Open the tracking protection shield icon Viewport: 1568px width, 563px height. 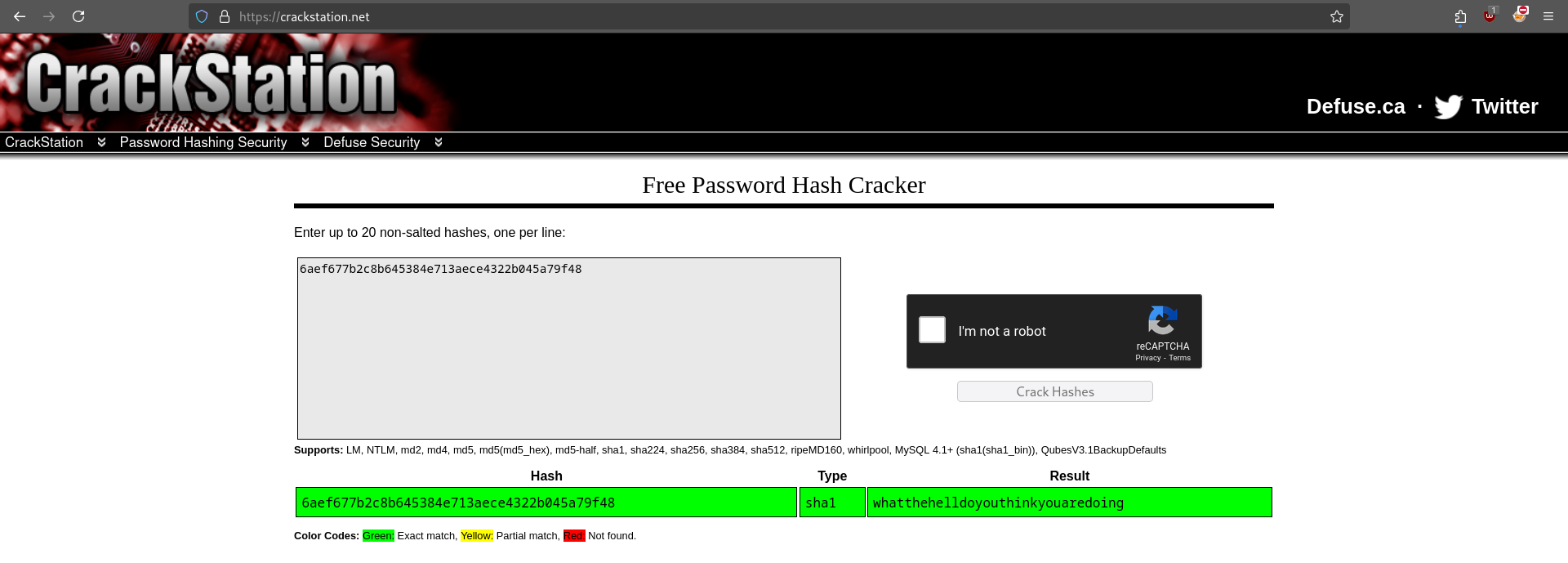202,16
